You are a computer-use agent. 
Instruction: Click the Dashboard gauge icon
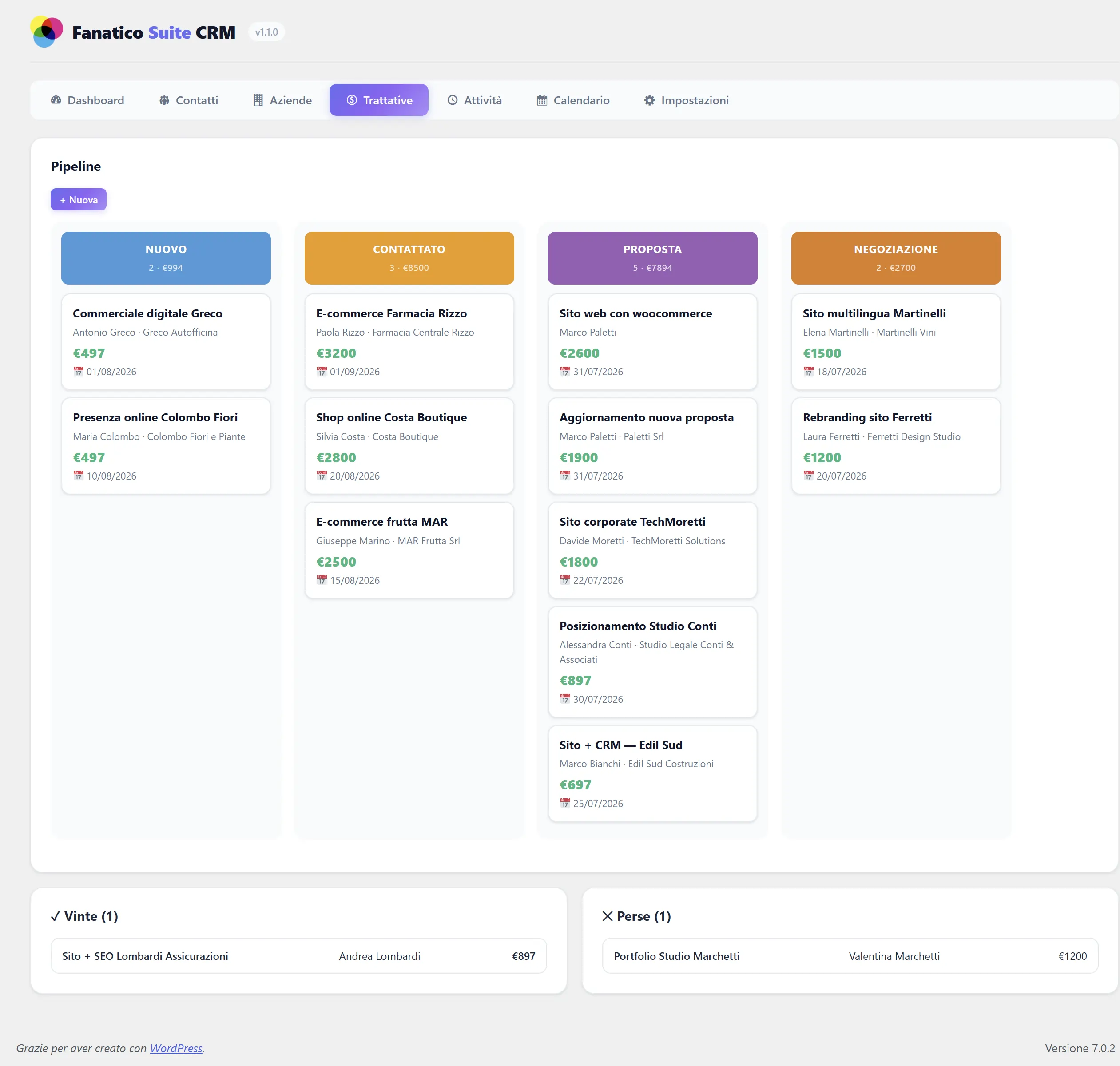click(56, 100)
